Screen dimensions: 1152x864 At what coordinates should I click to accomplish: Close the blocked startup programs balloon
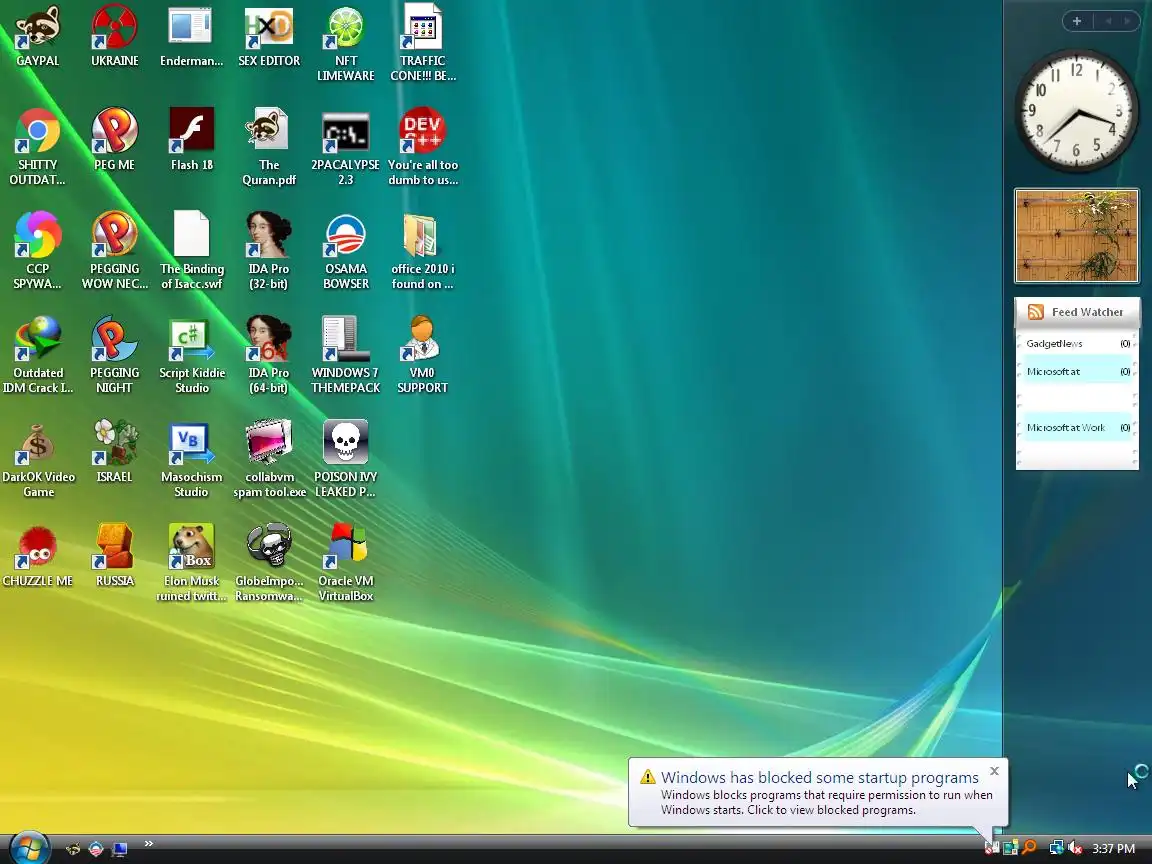click(994, 771)
